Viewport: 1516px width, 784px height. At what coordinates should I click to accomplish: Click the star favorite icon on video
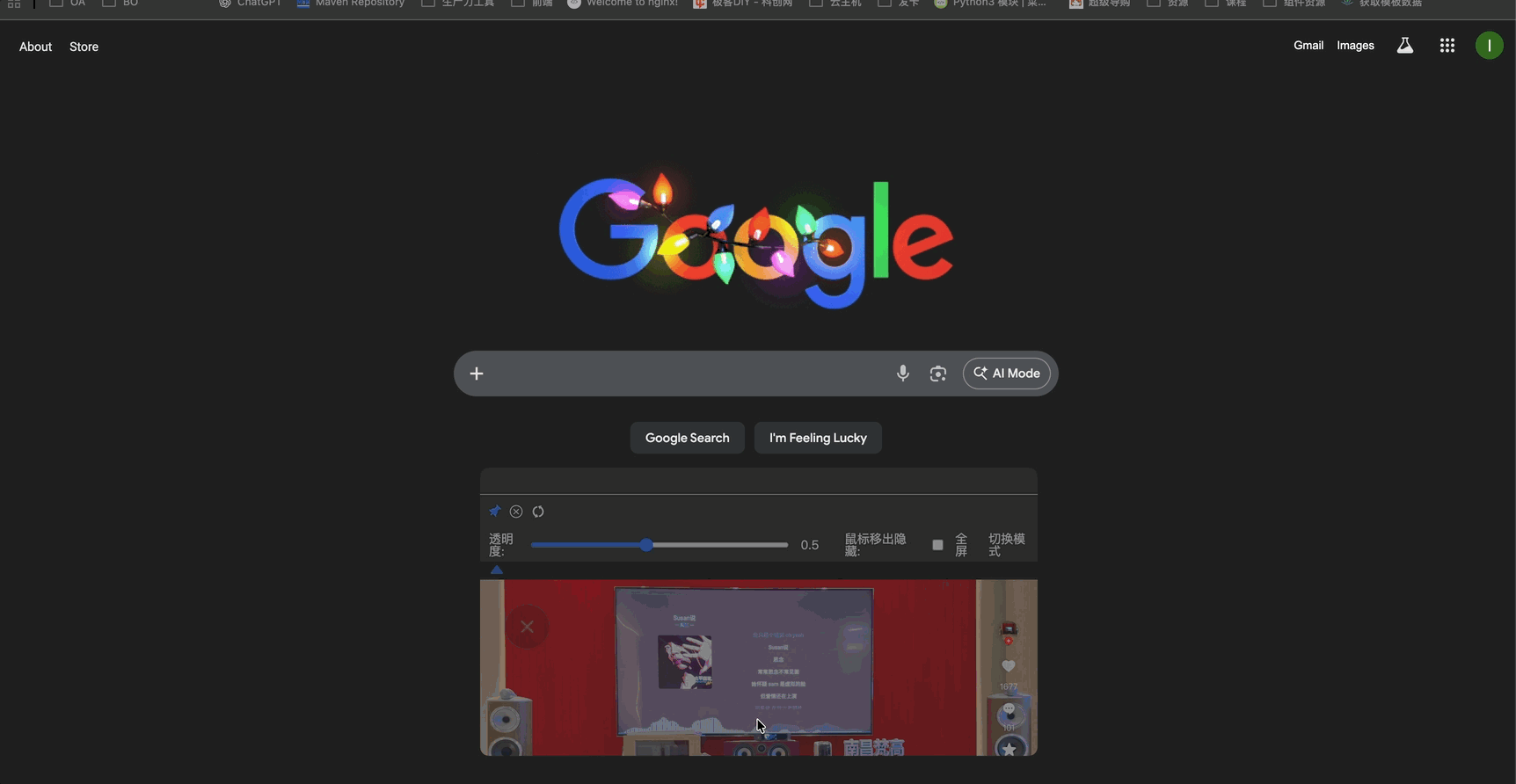[1009, 748]
